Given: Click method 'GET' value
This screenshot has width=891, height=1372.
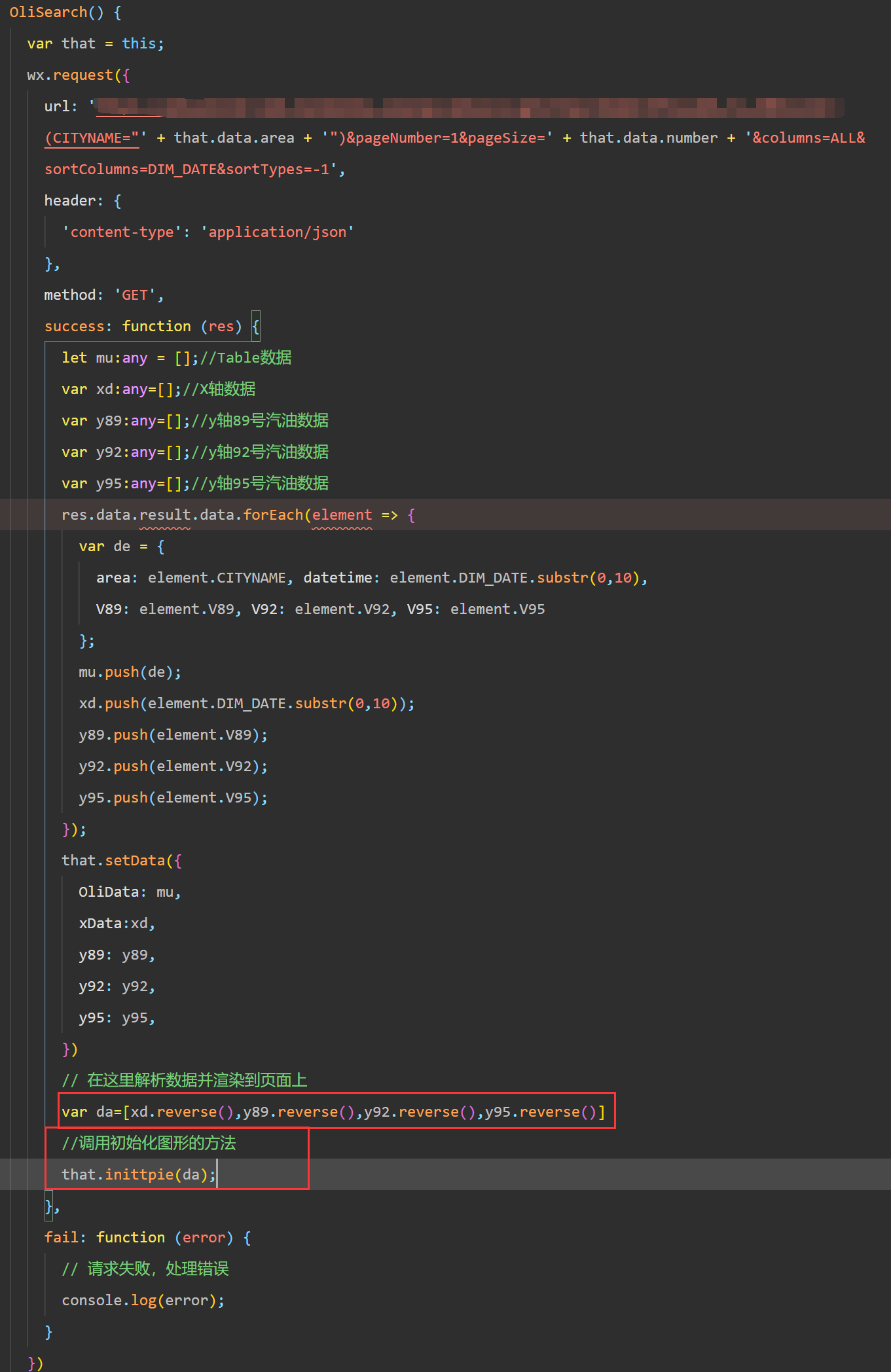Looking at the screenshot, I should 135,295.
